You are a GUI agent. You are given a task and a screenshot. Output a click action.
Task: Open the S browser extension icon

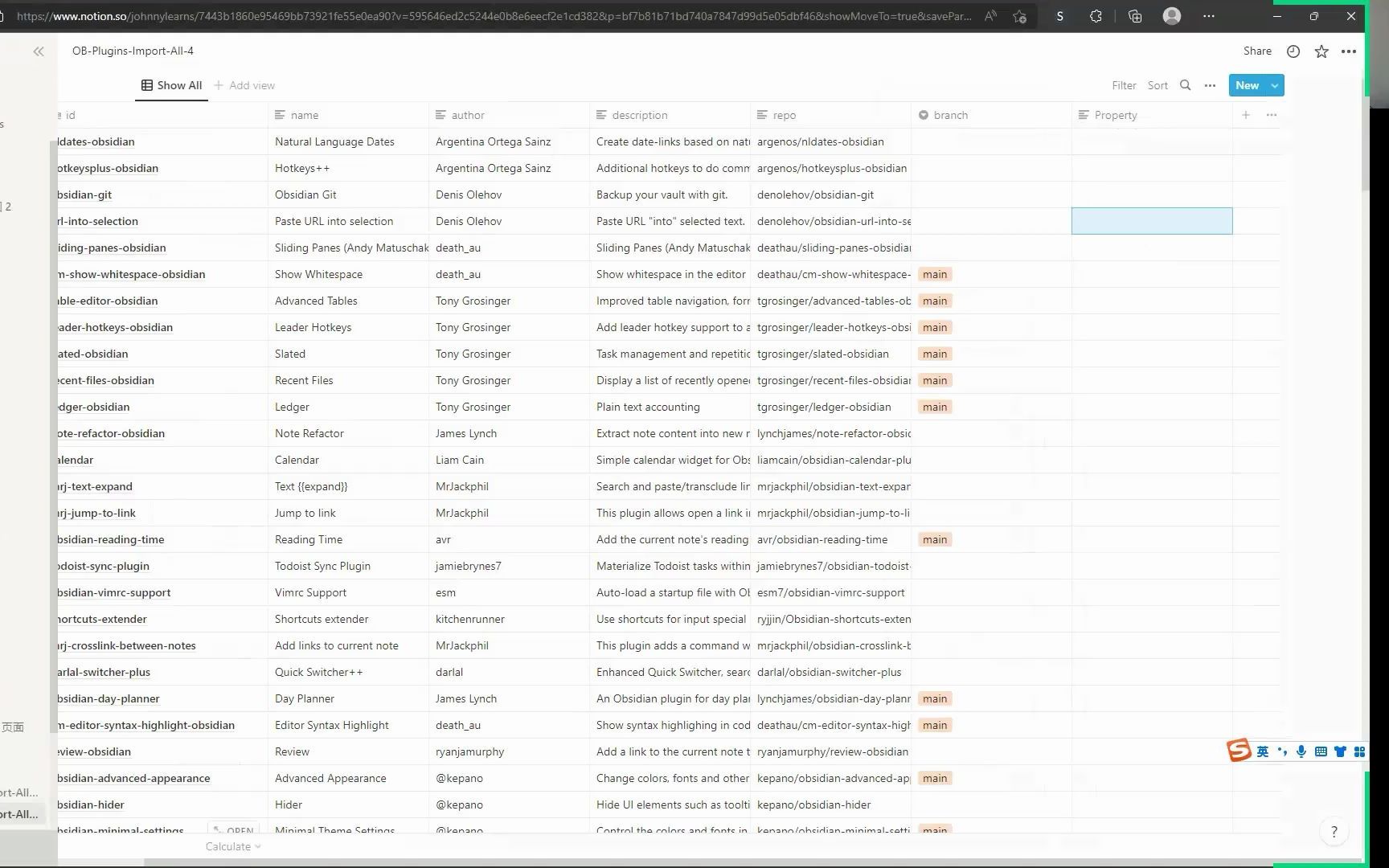(x=1060, y=16)
